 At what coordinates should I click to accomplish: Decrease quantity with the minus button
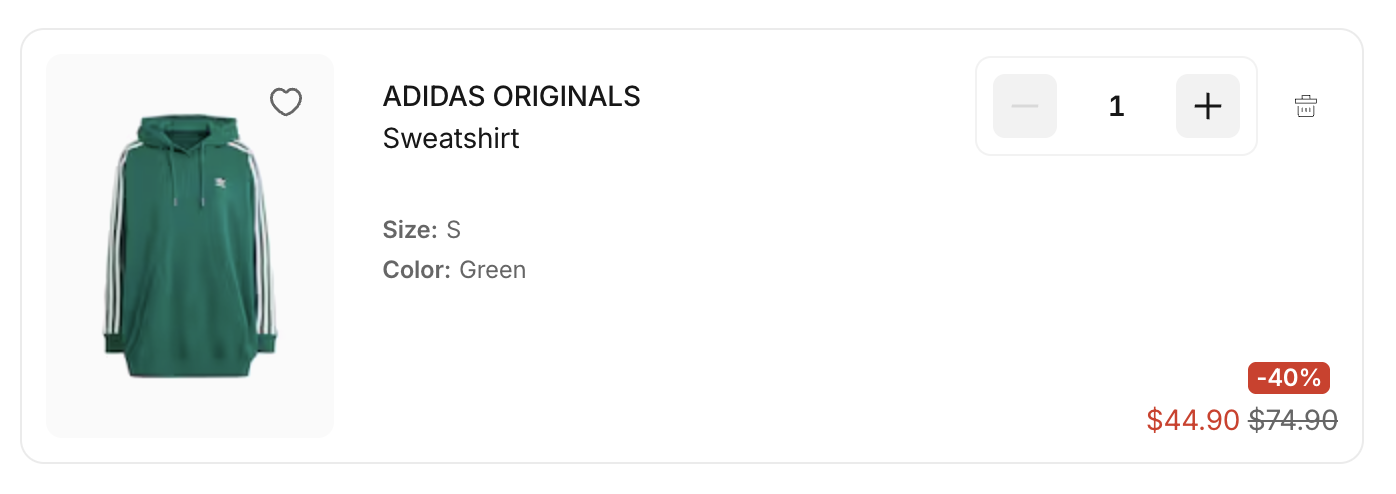(x=1025, y=106)
